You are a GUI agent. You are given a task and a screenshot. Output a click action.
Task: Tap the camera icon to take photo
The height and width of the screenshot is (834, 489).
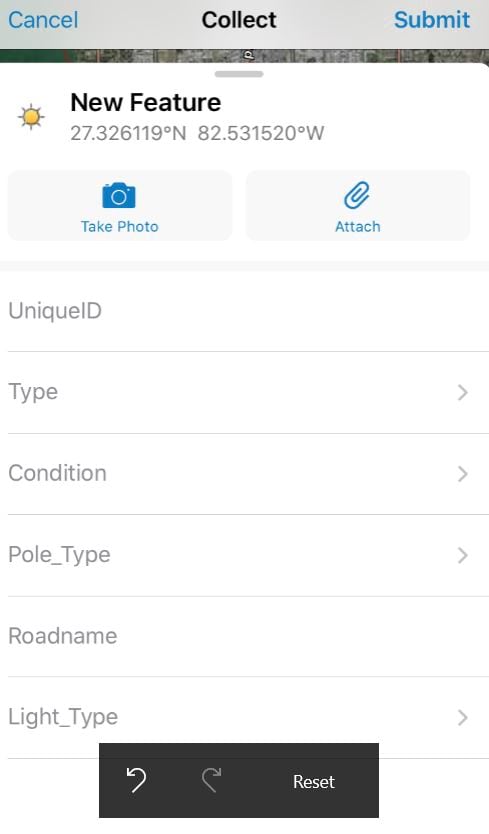coord(119,196)
